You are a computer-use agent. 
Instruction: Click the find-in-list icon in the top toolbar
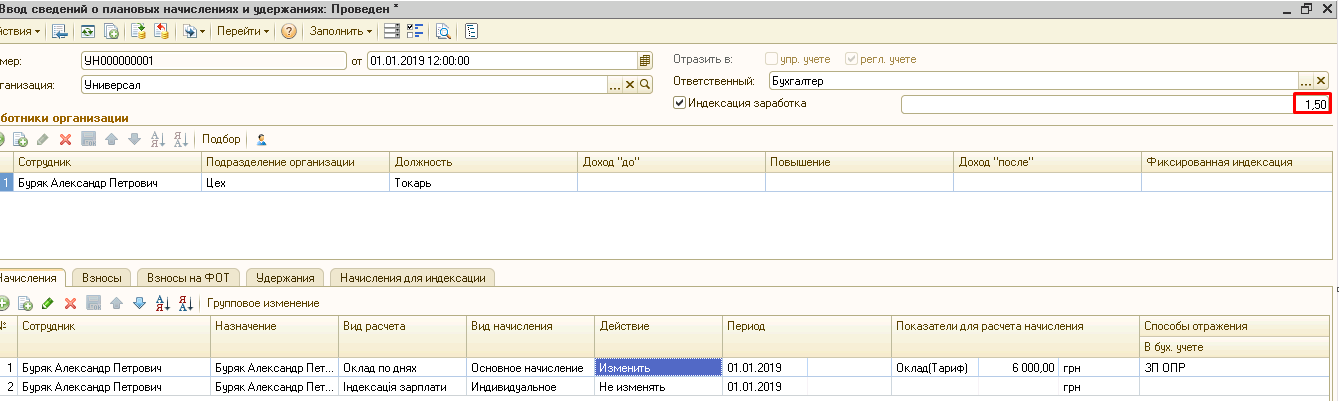[61, 31]
